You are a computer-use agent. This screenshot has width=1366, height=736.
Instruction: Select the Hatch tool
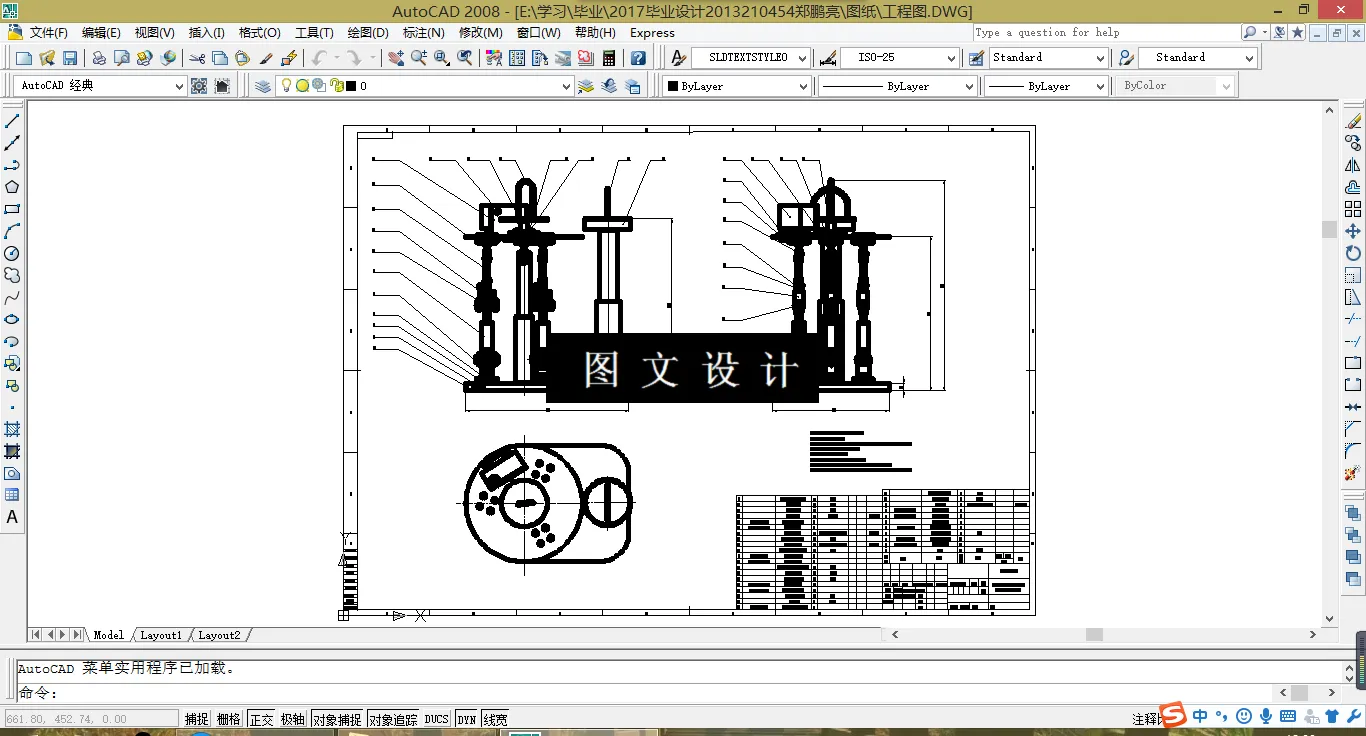click(x=12, y=429)
